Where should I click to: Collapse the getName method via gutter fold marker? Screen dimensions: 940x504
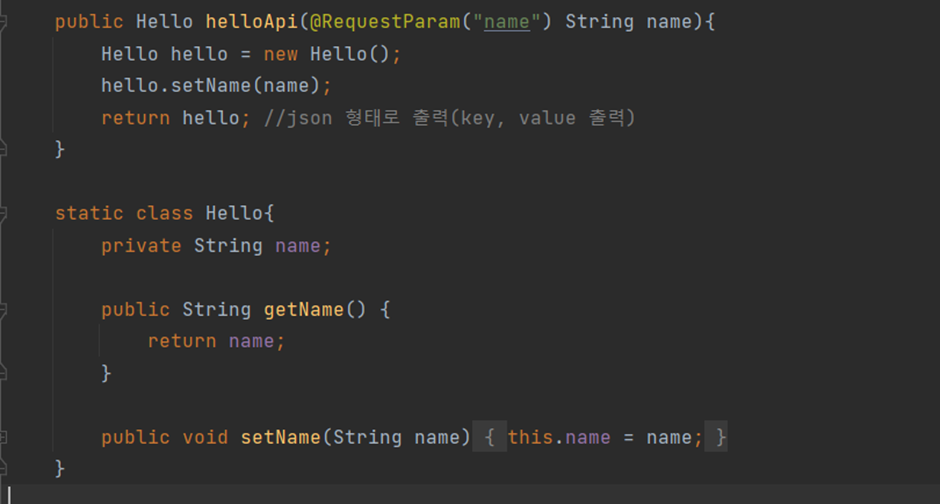3,310
